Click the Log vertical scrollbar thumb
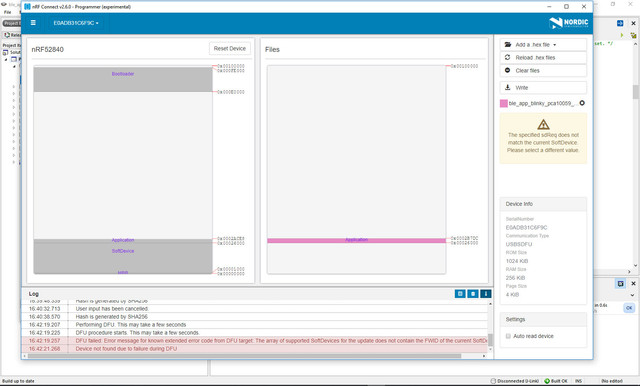Screen dimensions: 640x386 490,340
